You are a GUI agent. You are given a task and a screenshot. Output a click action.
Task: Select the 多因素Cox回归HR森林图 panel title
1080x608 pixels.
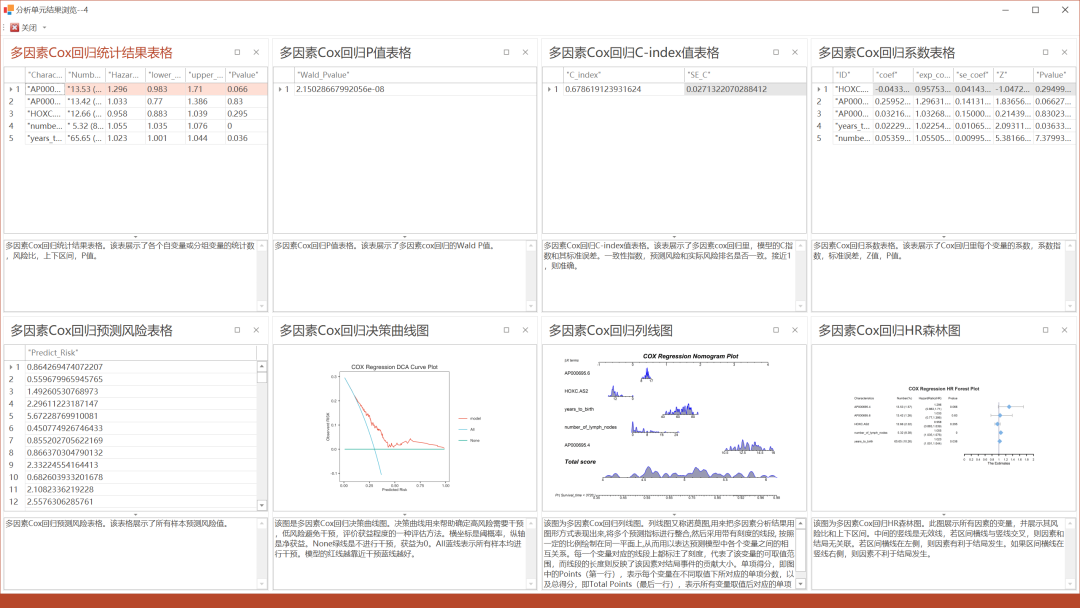point(889,331)
